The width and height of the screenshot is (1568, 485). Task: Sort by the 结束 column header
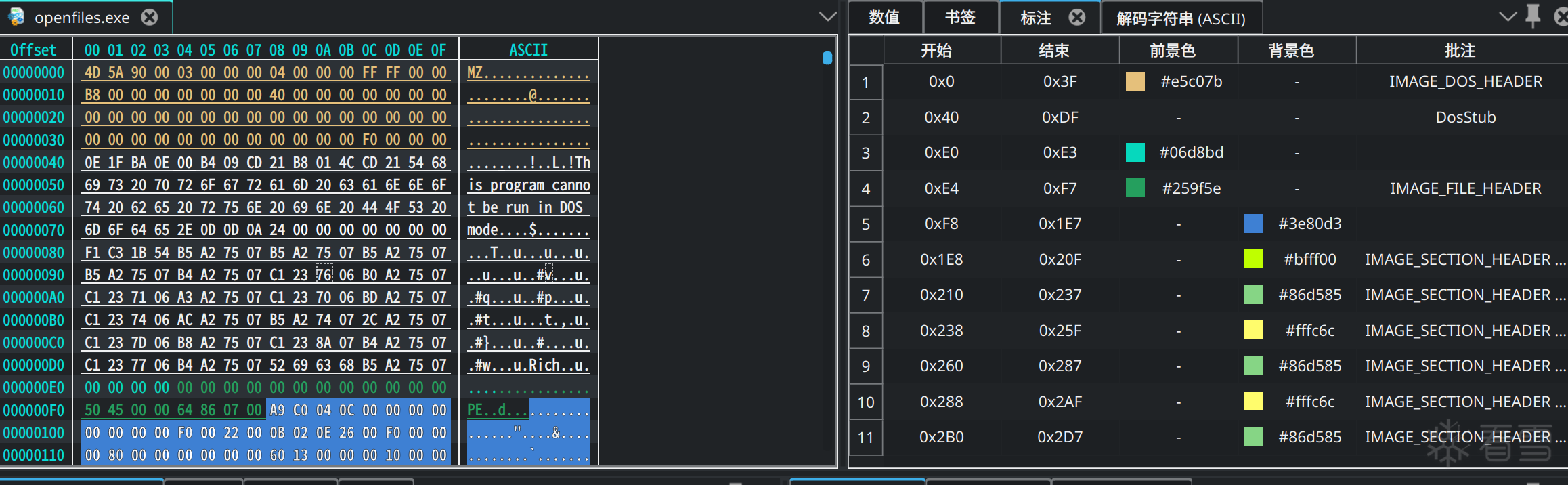[x=1060, y=50]
